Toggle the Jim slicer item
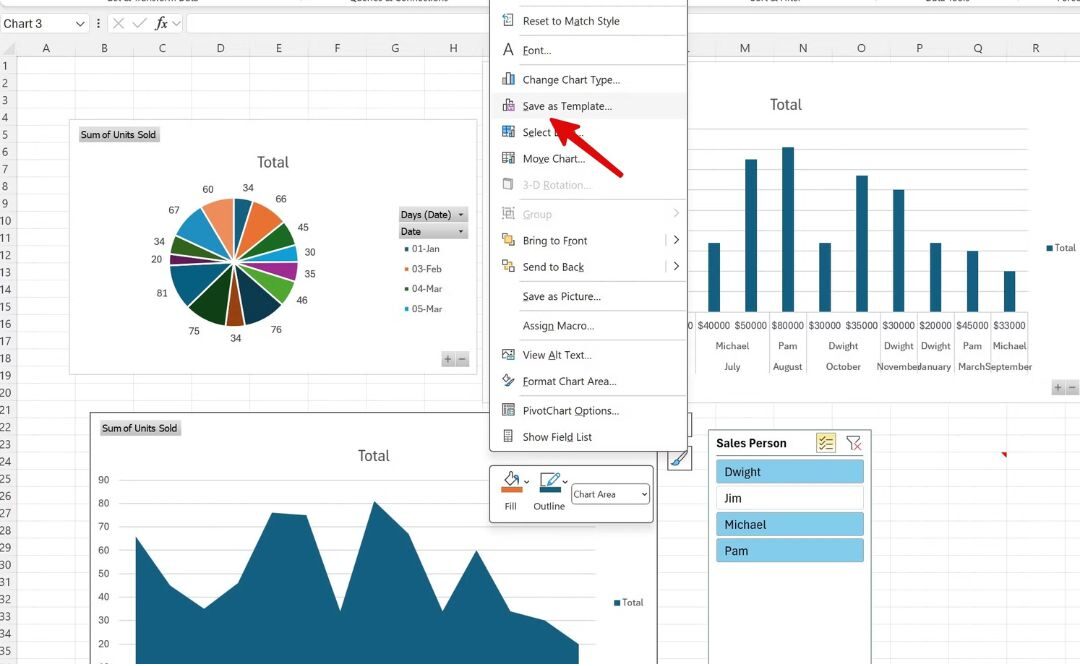Image resolution: width=1080 pixels, height=666 pixels. coord(789,498)
